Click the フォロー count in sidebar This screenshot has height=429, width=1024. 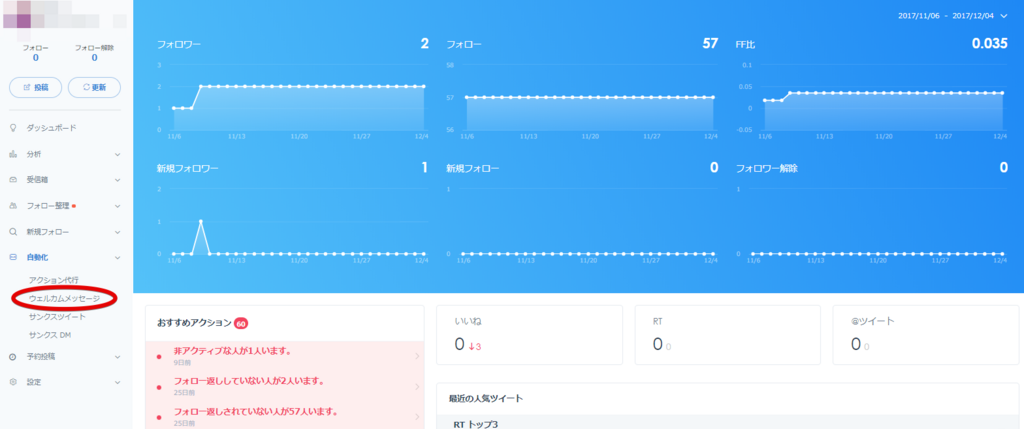[35, 58]
